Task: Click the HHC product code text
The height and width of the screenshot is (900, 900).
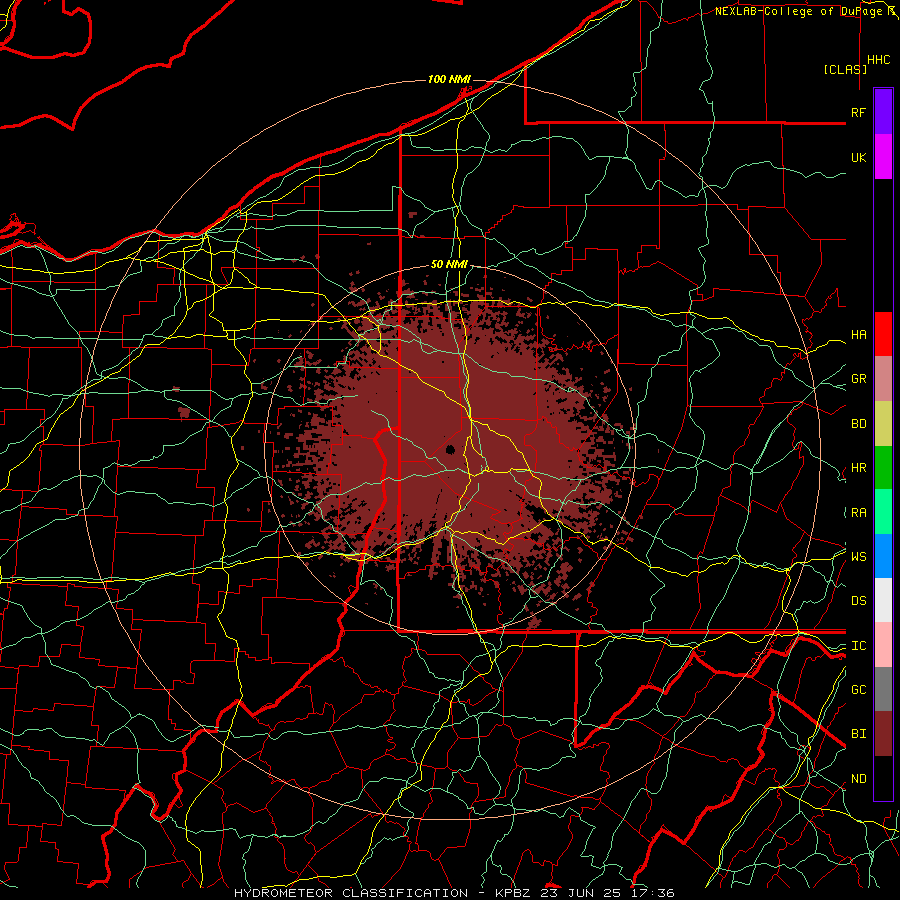Action: point(878,60)
